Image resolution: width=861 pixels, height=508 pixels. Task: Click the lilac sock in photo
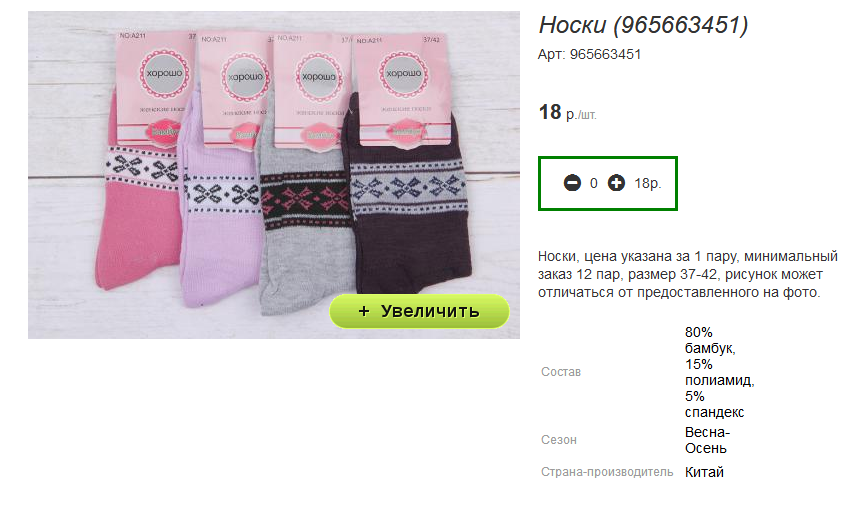(220, 231)
